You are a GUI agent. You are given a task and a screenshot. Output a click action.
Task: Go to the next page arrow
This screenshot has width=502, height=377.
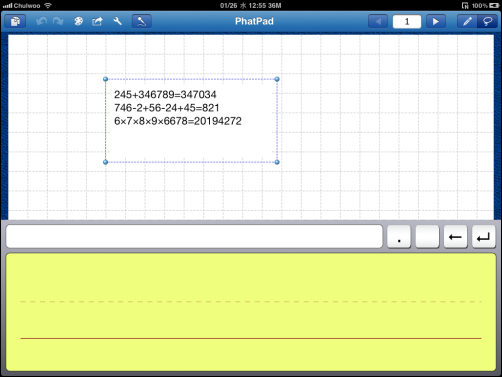coord(436,22)
